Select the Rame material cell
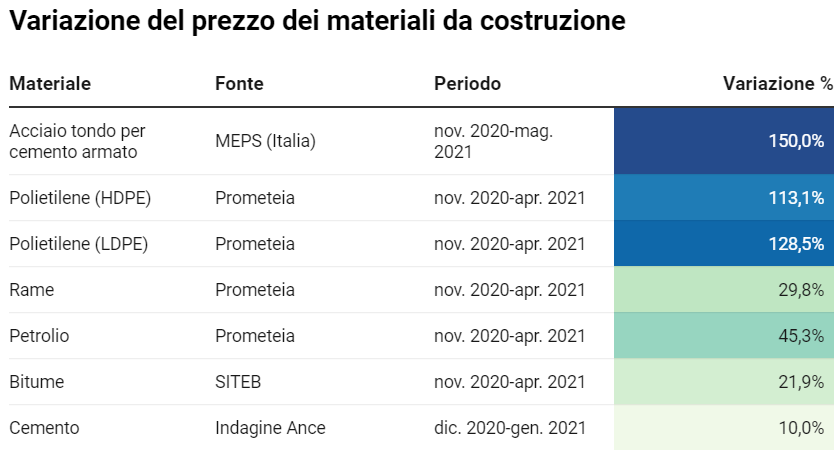Screen dimensions: 839x468 tap(31, 290)
